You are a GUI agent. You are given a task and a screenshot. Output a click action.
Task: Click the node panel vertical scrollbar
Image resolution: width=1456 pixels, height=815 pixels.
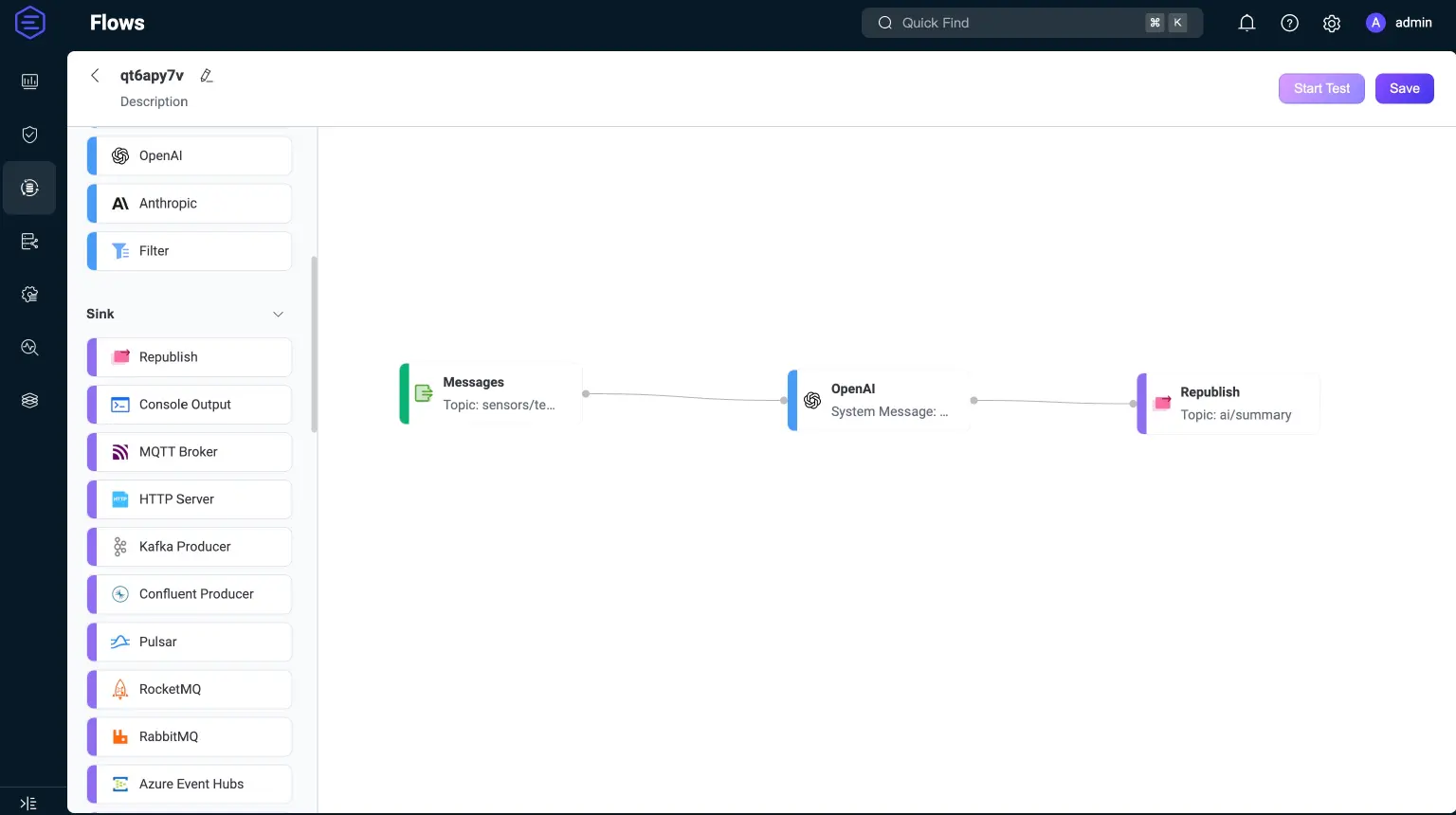coord(314,341)
